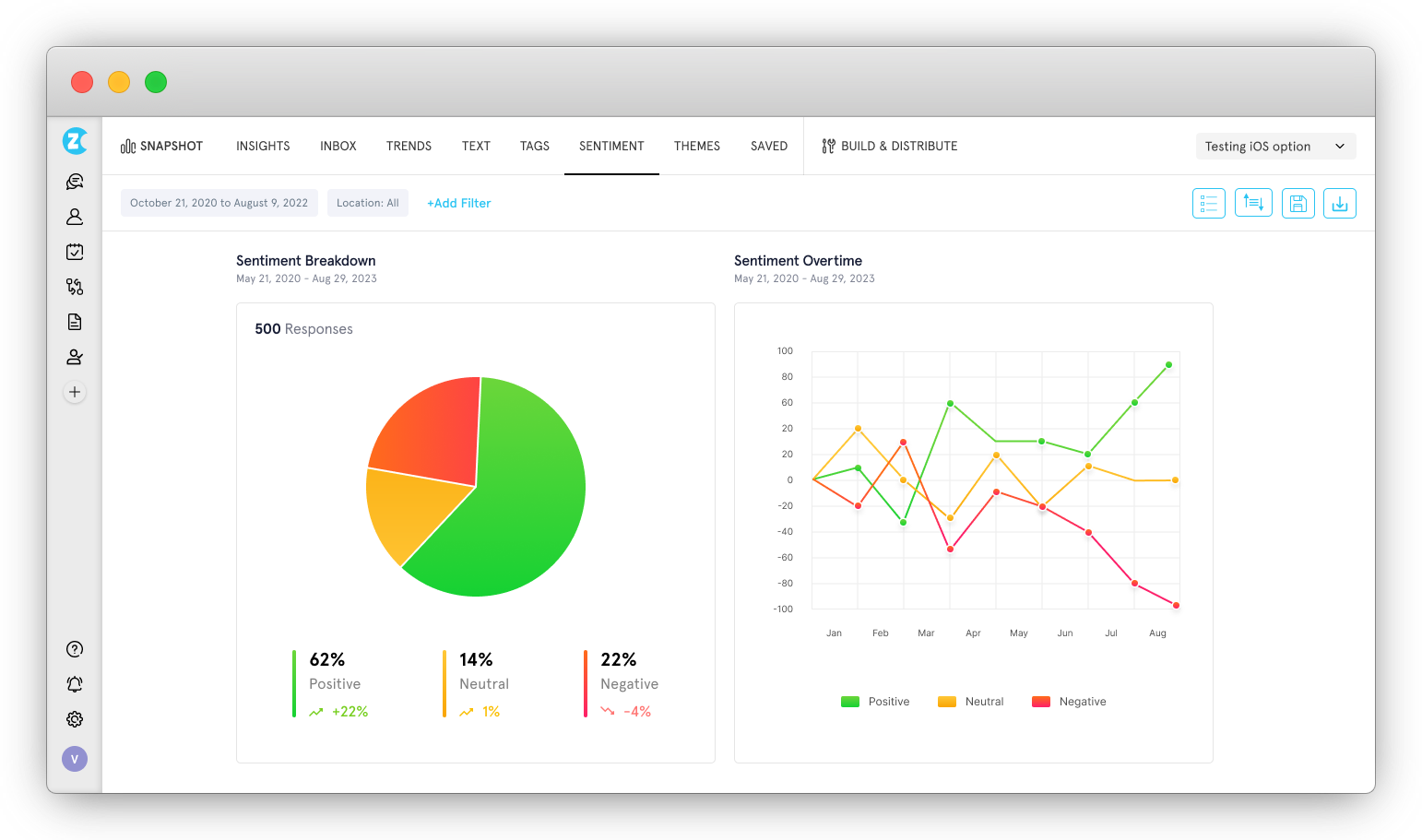Toggle the Positive series in the chart legend
This screenshot has width=1422, height=840.
click(x=874, y=701)
